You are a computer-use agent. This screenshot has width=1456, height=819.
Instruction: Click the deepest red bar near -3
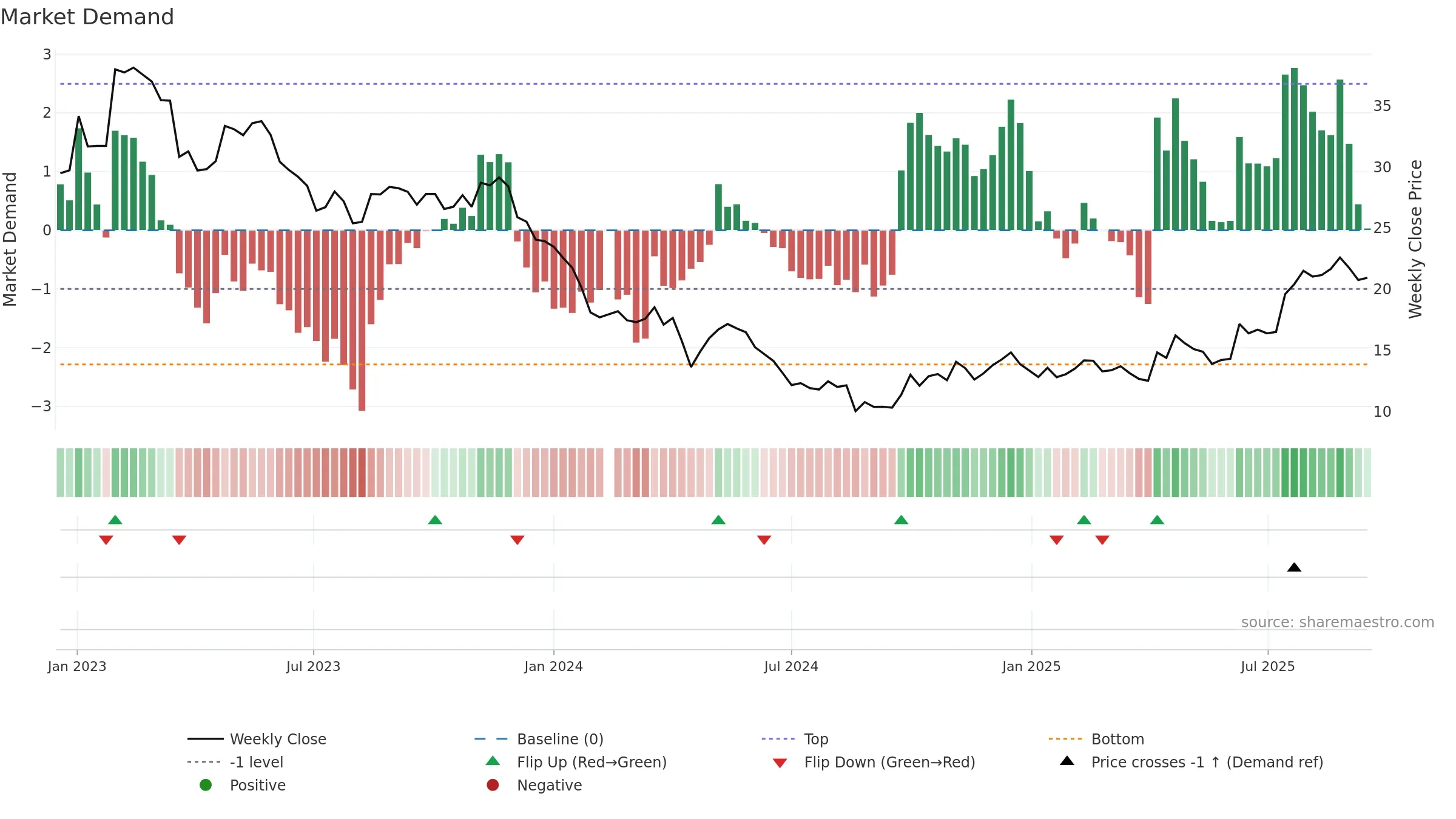coord(362,320)
